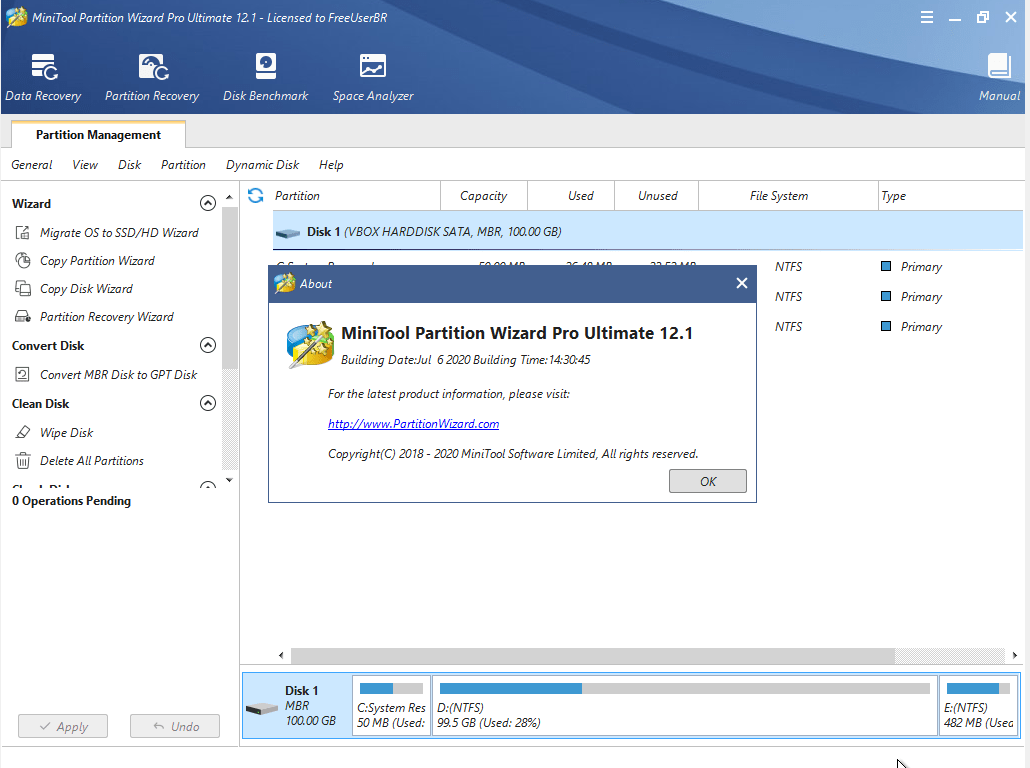
Task: Click Convert MBR Disk to GPT Disk label
Action: click(x=118, y=374)
